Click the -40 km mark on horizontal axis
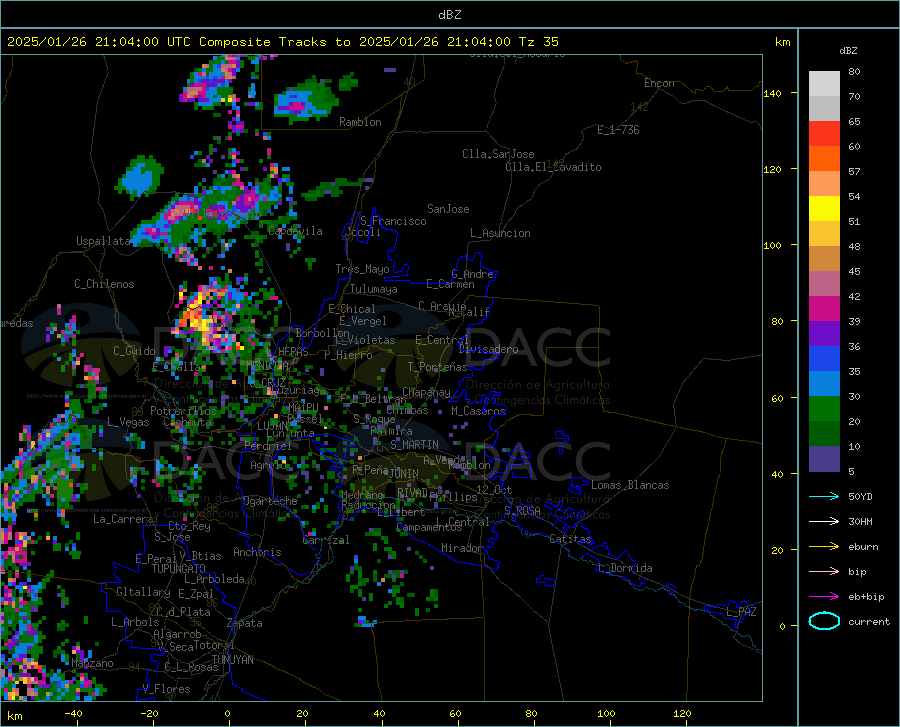 (x=73, y=714)
